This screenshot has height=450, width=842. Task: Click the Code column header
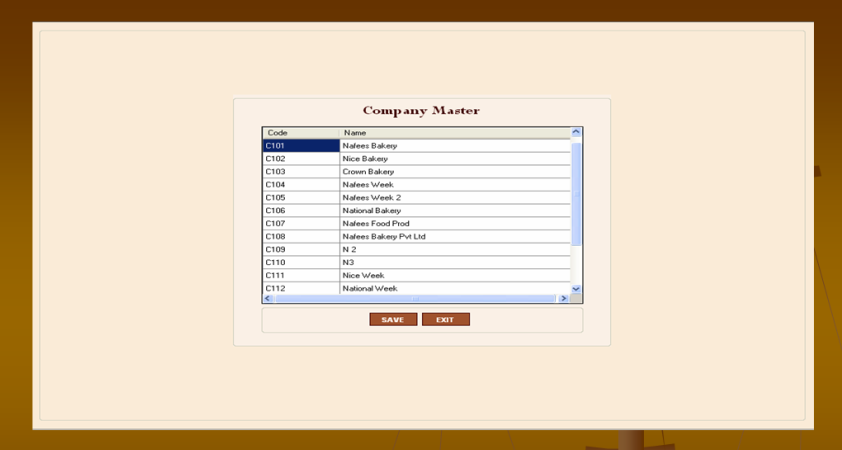(301, 133)
